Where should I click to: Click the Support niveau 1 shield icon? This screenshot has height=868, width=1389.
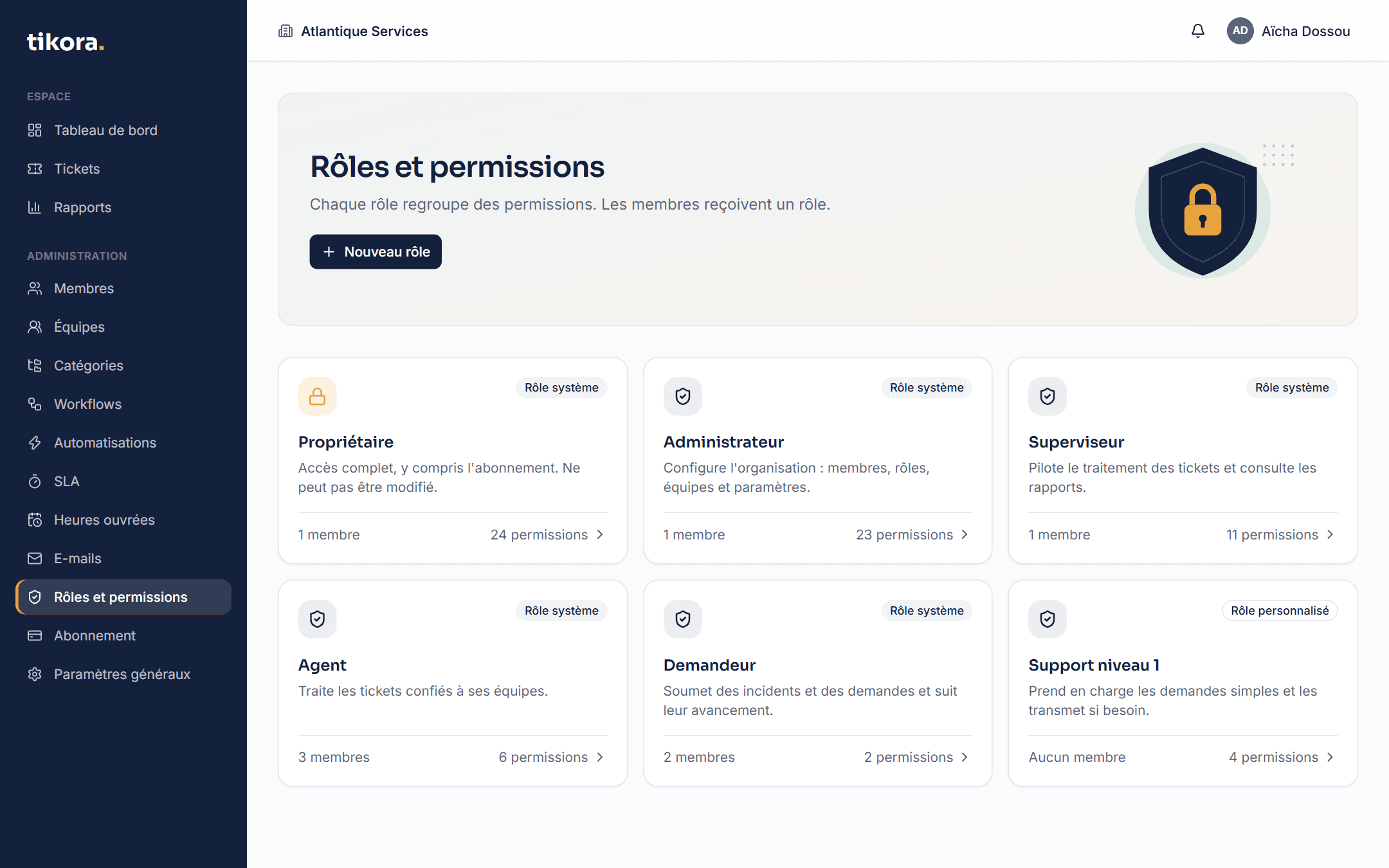coord(1048,619)
